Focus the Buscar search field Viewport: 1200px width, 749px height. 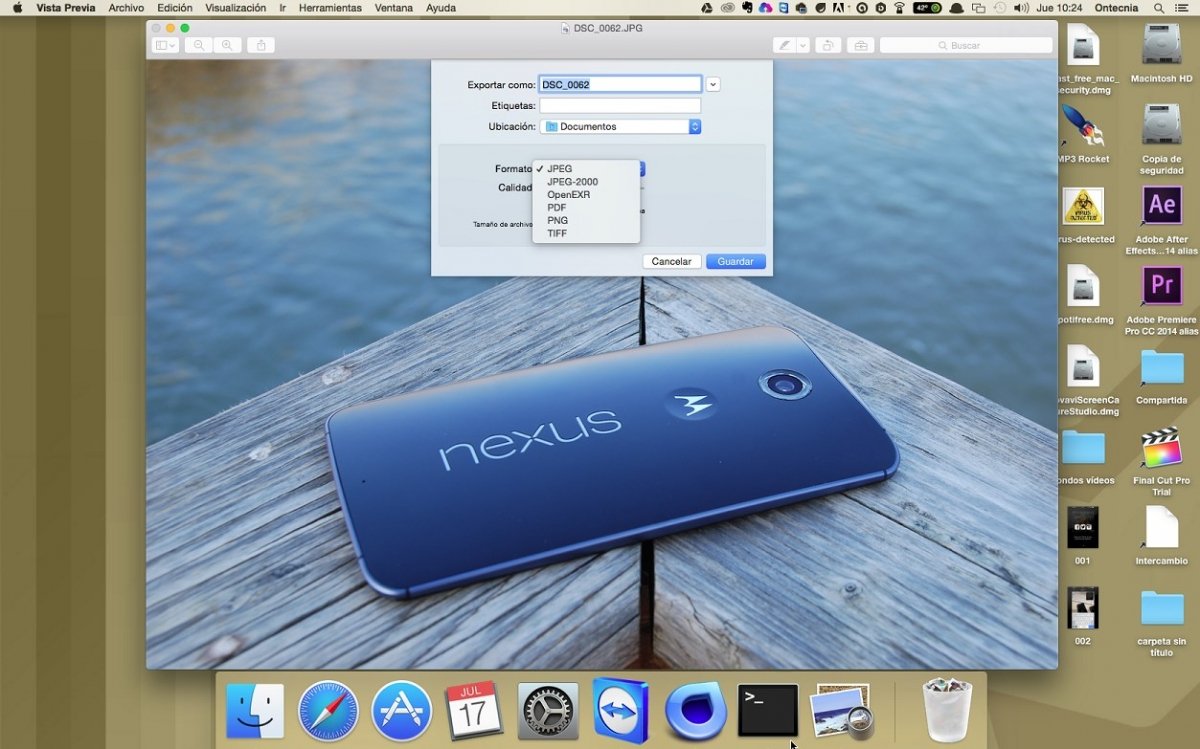(x=966, y=45)
